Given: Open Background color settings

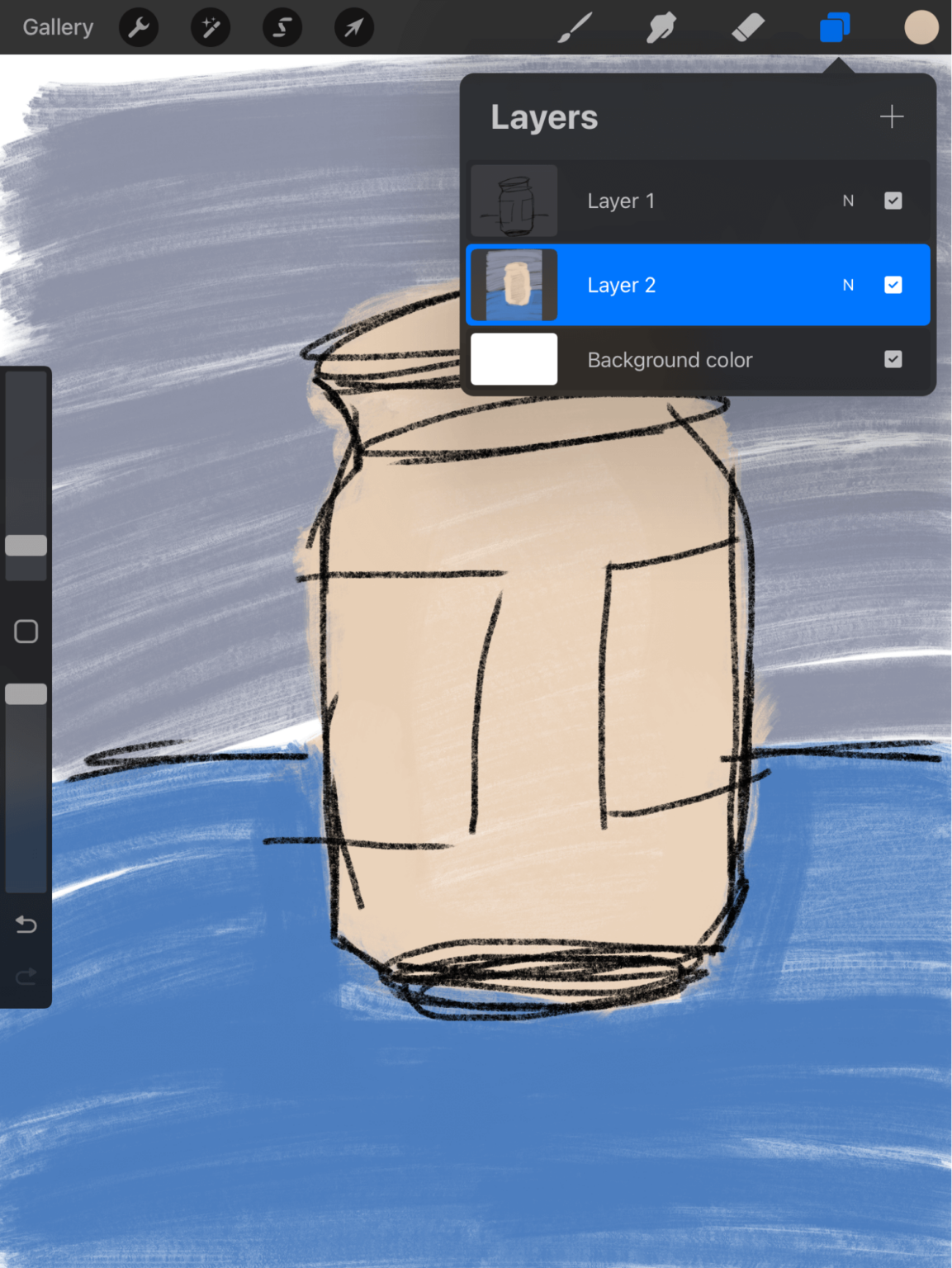Looking at the screenshot, I should pos(514,359).
